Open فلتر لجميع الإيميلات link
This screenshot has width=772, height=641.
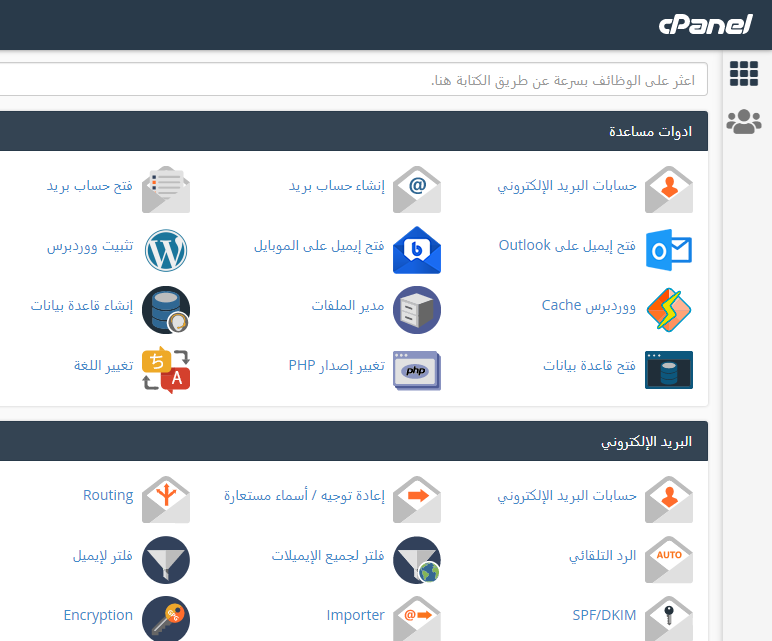point(328,555)
